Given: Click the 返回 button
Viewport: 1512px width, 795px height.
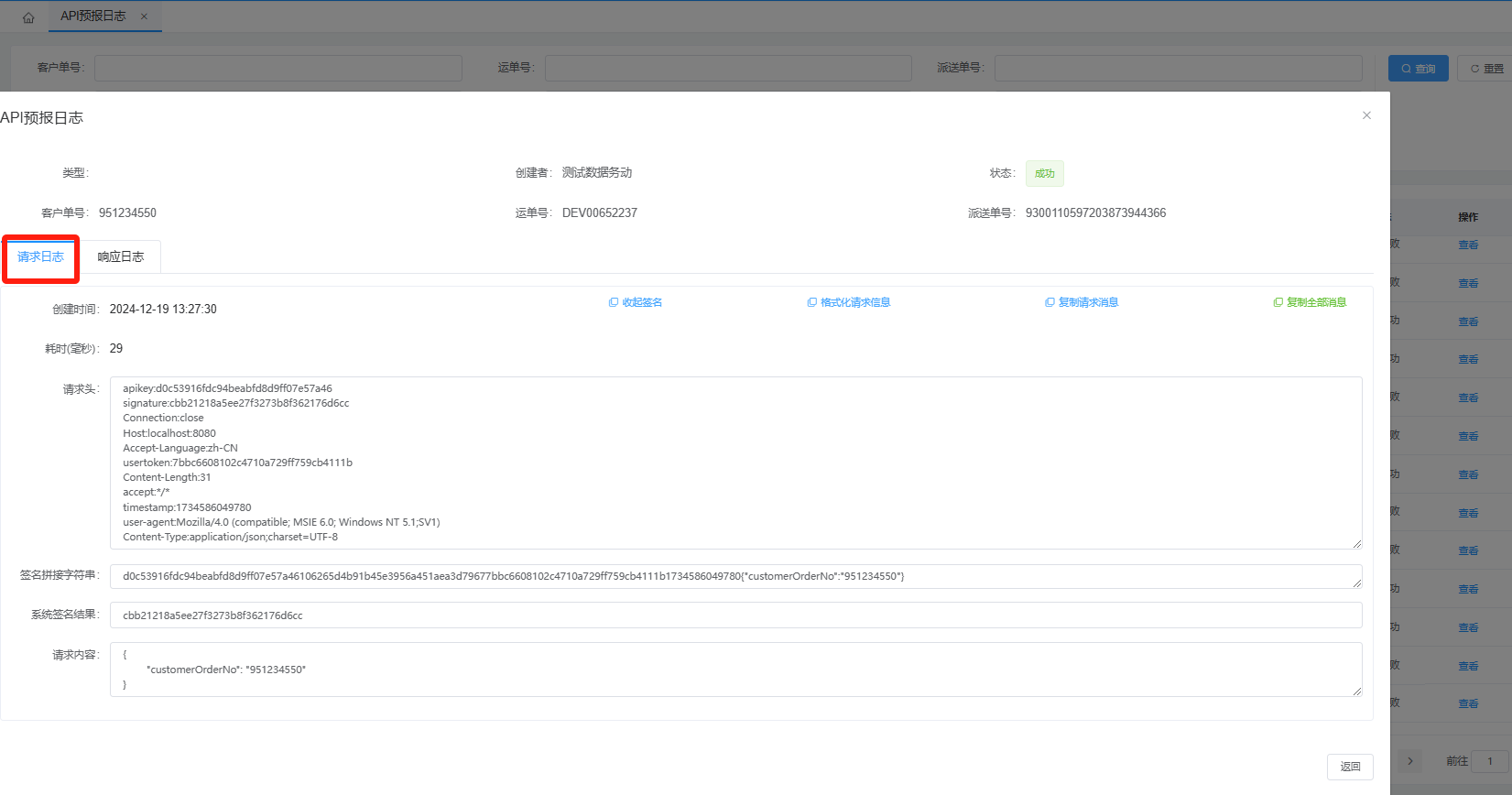Looking at the screenshot, I should pyautogui.click(x=1350, y=767).
